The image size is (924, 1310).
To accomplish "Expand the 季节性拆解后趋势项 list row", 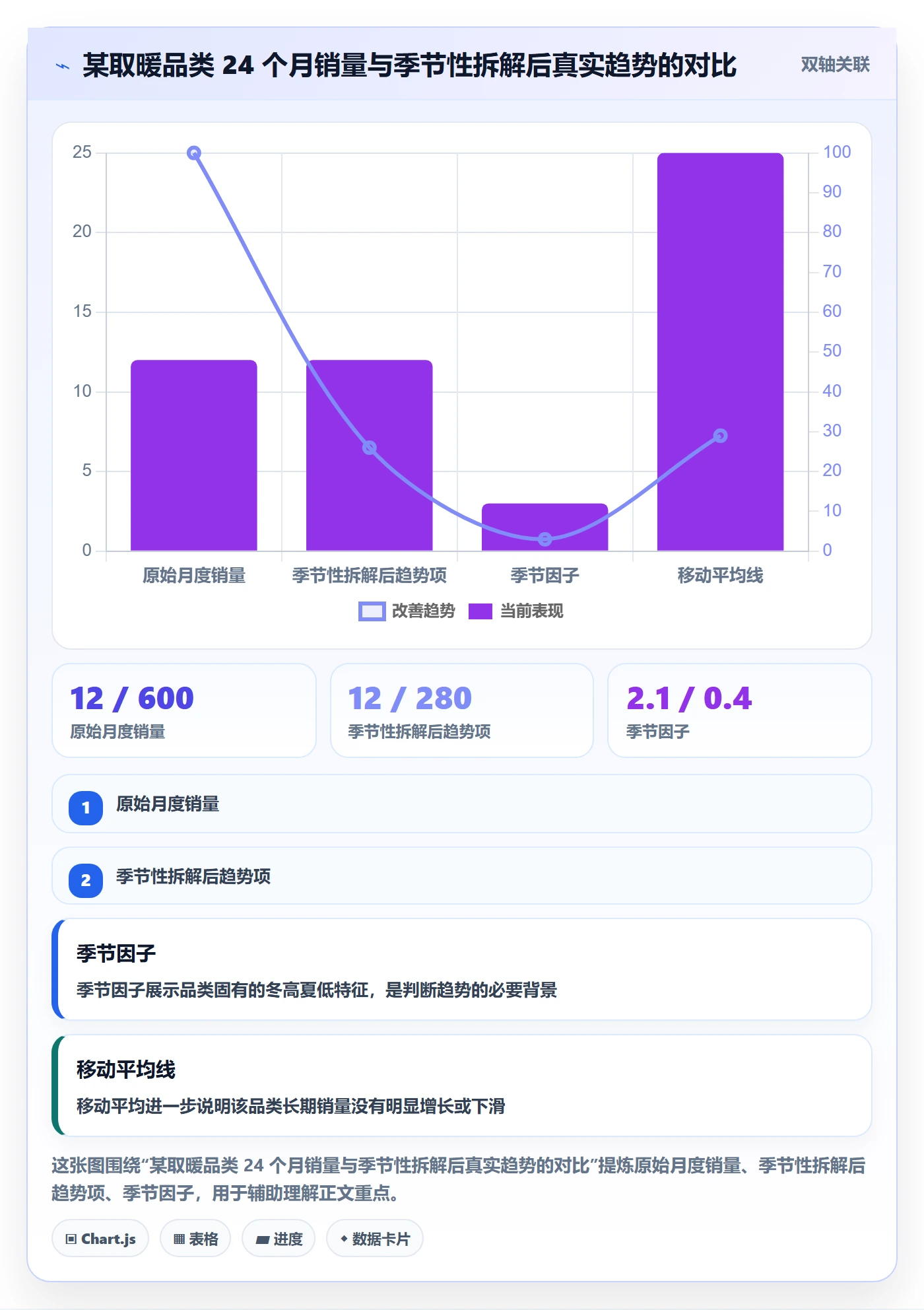I will click(x=462, y=876).
